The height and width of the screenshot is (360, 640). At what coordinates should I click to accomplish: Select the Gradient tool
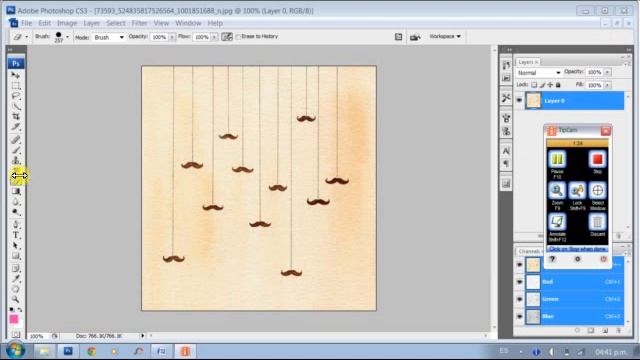(x=16, y=191)
